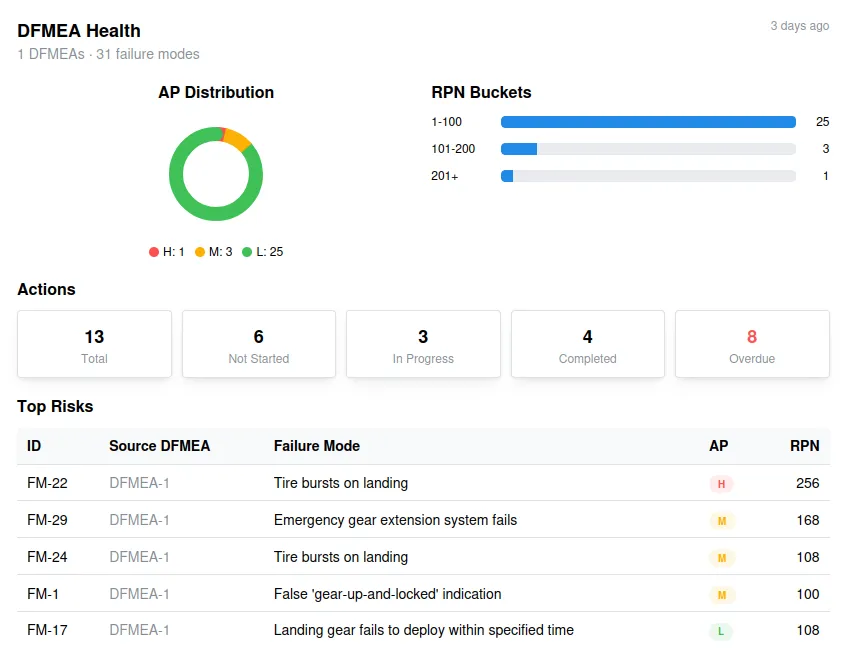This screenshot has height=666, width=846.
Task: Select the FM-17 ID cell
Action: coord(47,630)
